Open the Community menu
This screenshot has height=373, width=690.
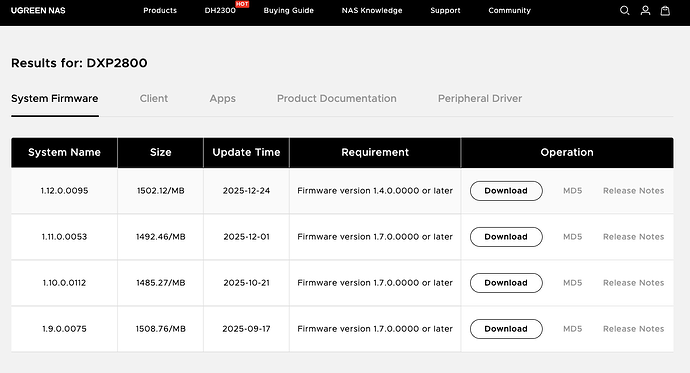(x=510, y=11)
